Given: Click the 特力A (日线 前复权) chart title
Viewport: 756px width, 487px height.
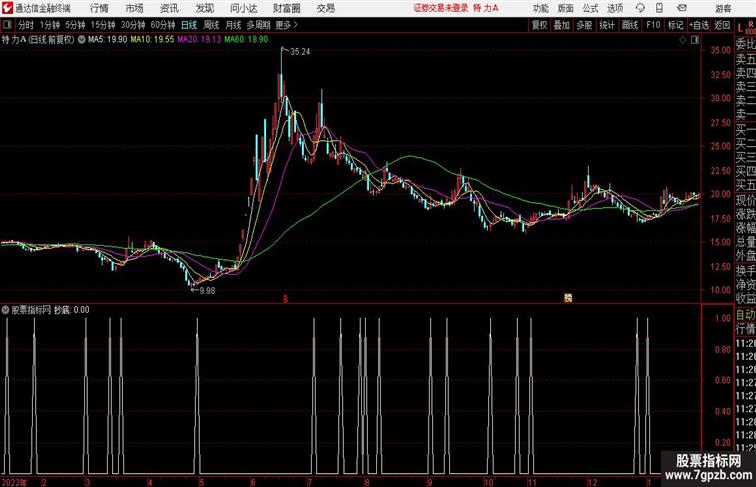Looking at the screenshot, I should pyautogui.click(x=38, y=40).
